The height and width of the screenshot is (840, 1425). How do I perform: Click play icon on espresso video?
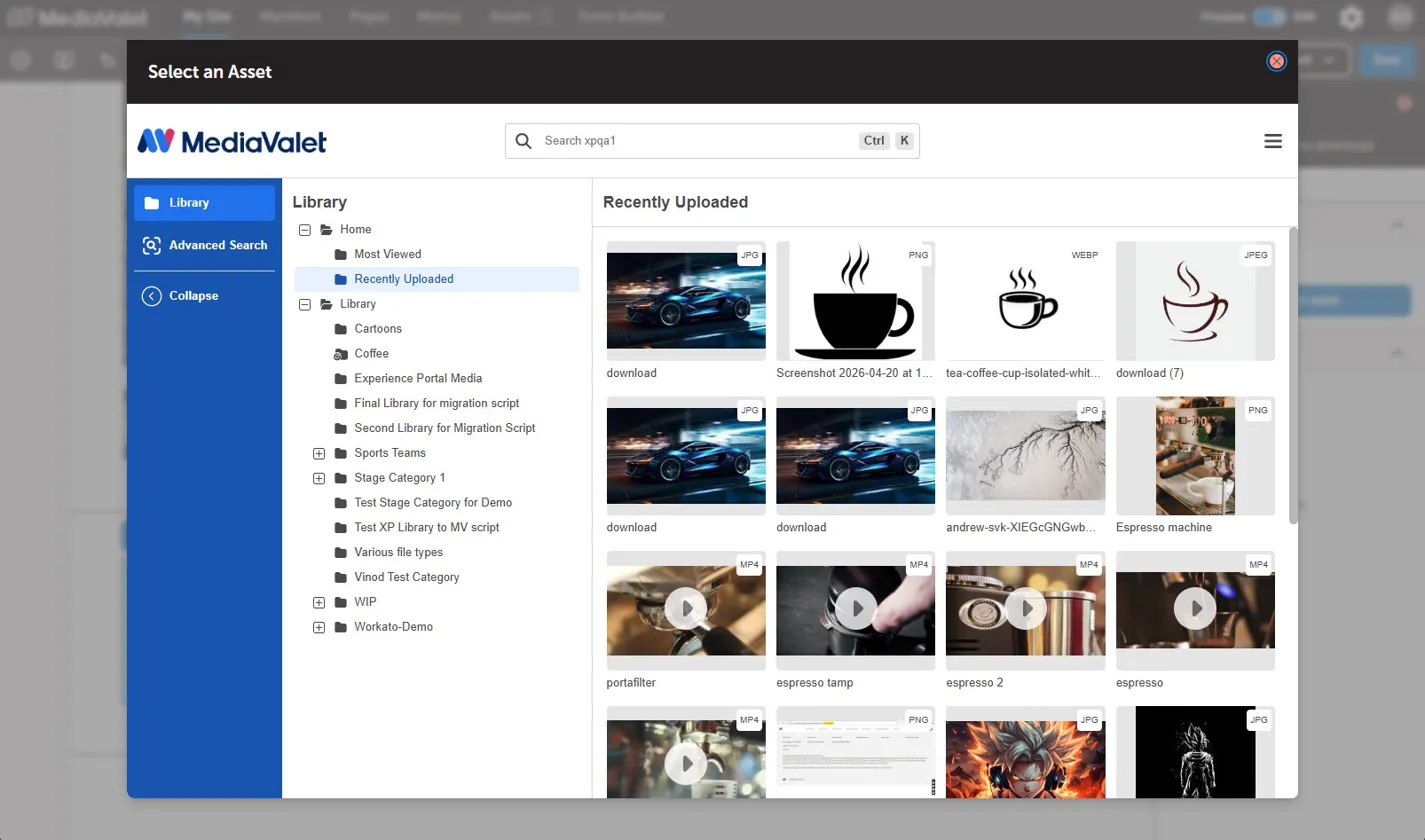point(1195,607)
